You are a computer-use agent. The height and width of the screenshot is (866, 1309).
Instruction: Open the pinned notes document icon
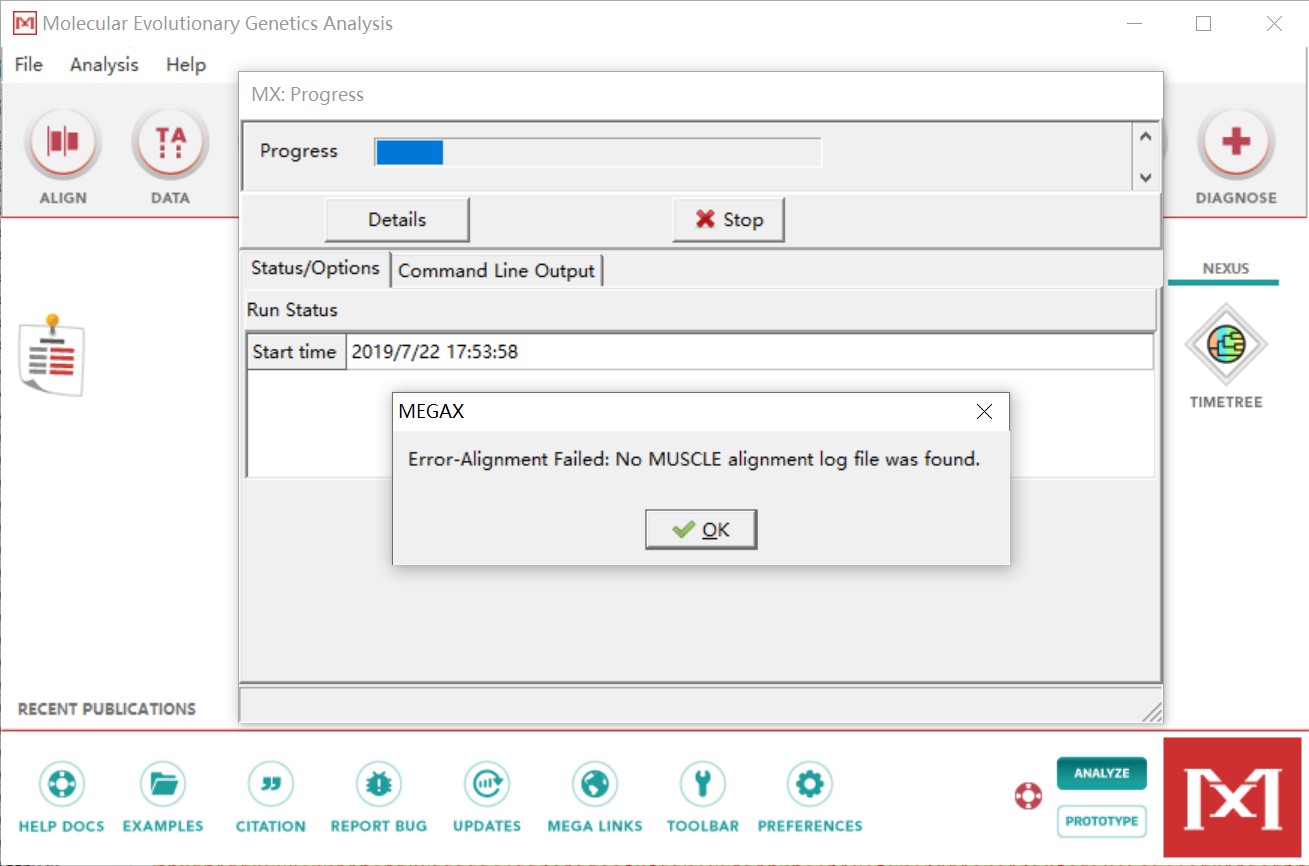(x=52, y=355)
